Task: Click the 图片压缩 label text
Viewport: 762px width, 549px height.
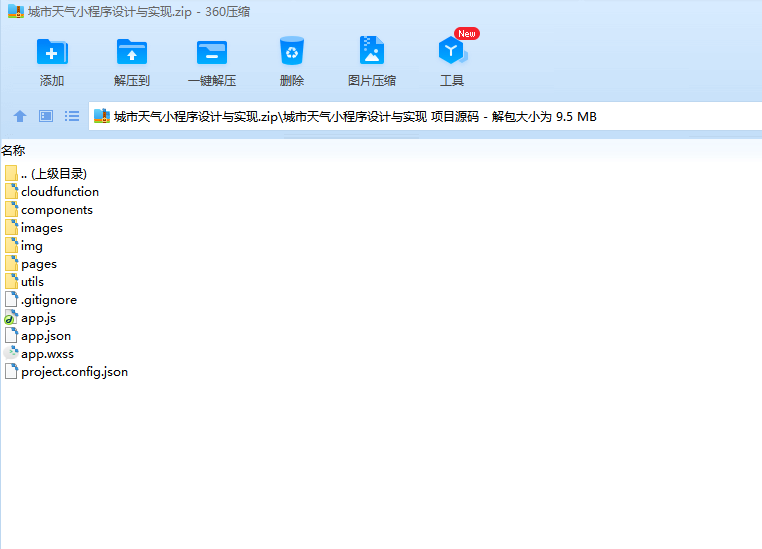Action: pos(372,81)
